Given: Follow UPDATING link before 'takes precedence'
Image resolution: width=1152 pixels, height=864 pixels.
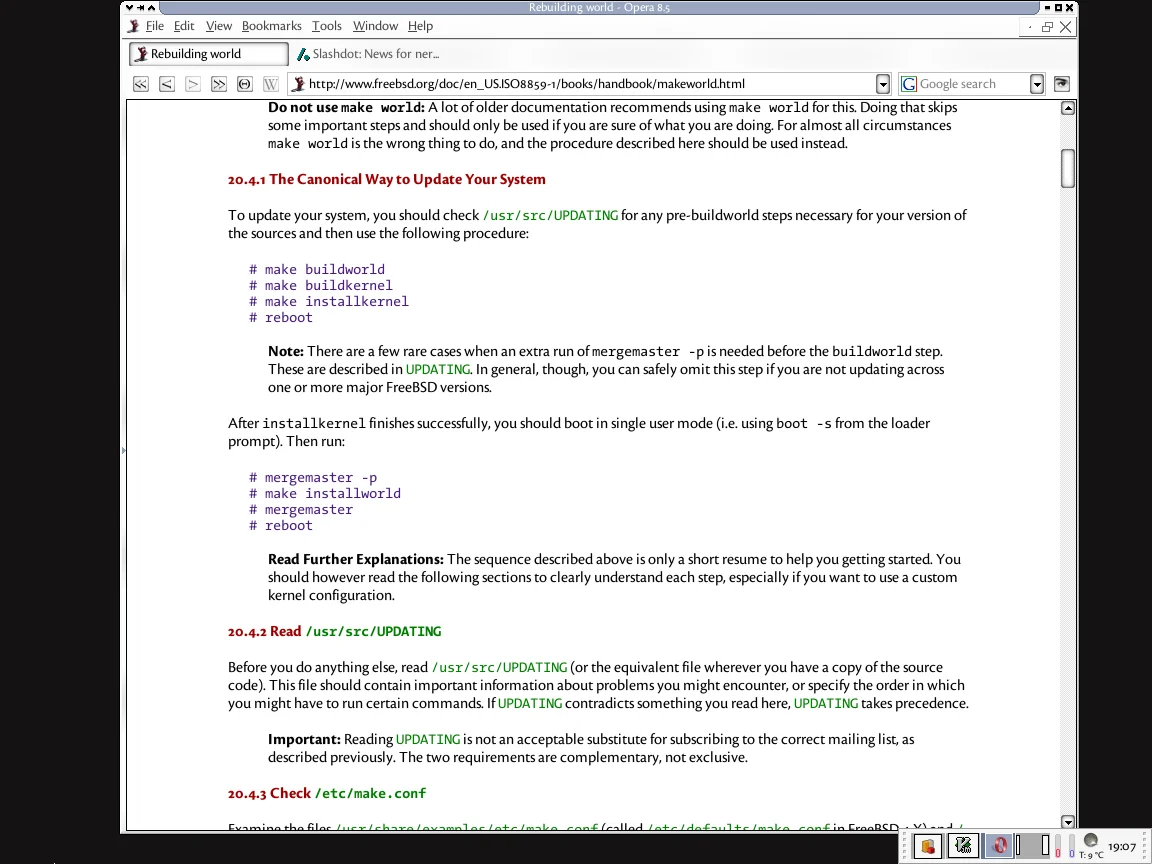Looking at the screenshot, I should [x=826, y=703].
